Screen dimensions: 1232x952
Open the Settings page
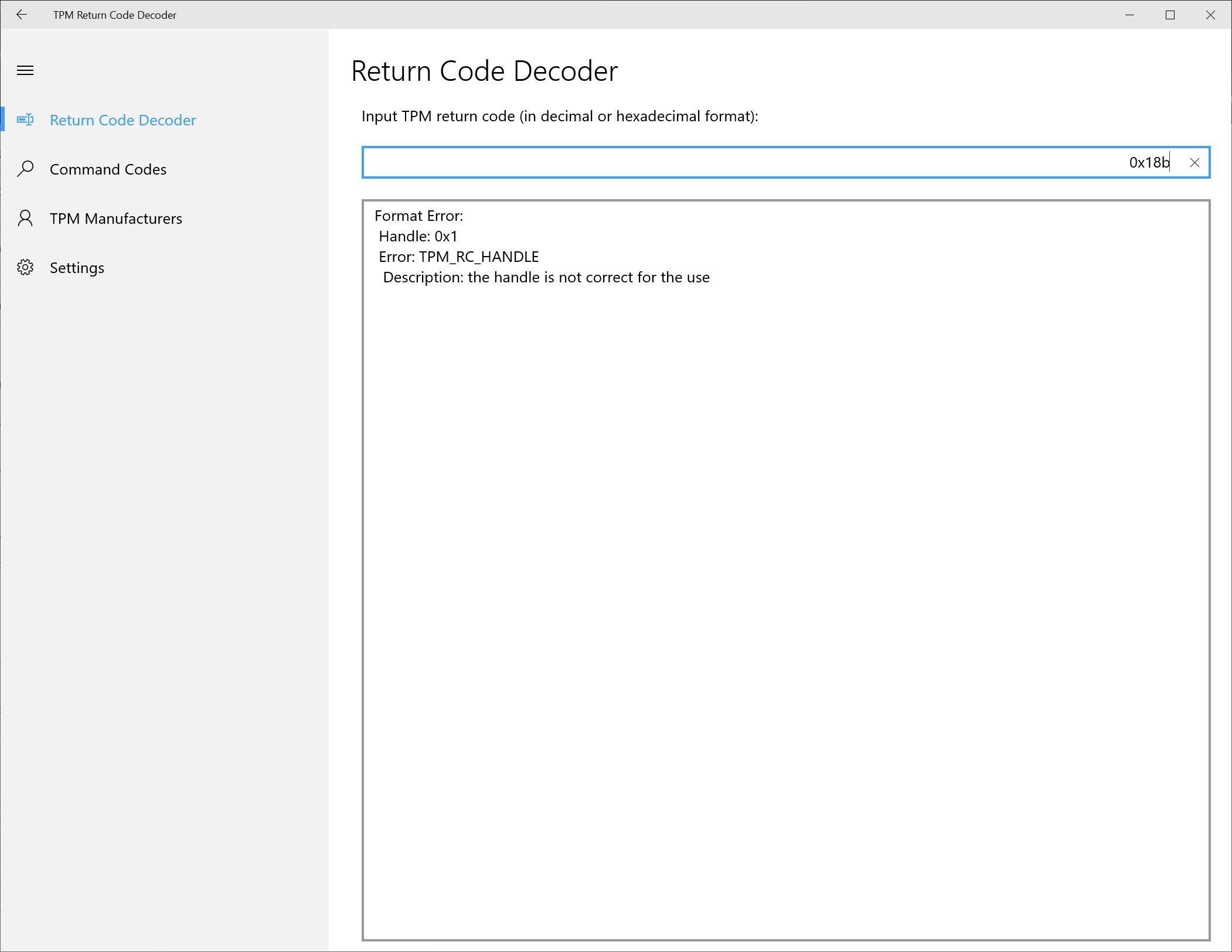point(77,268)
